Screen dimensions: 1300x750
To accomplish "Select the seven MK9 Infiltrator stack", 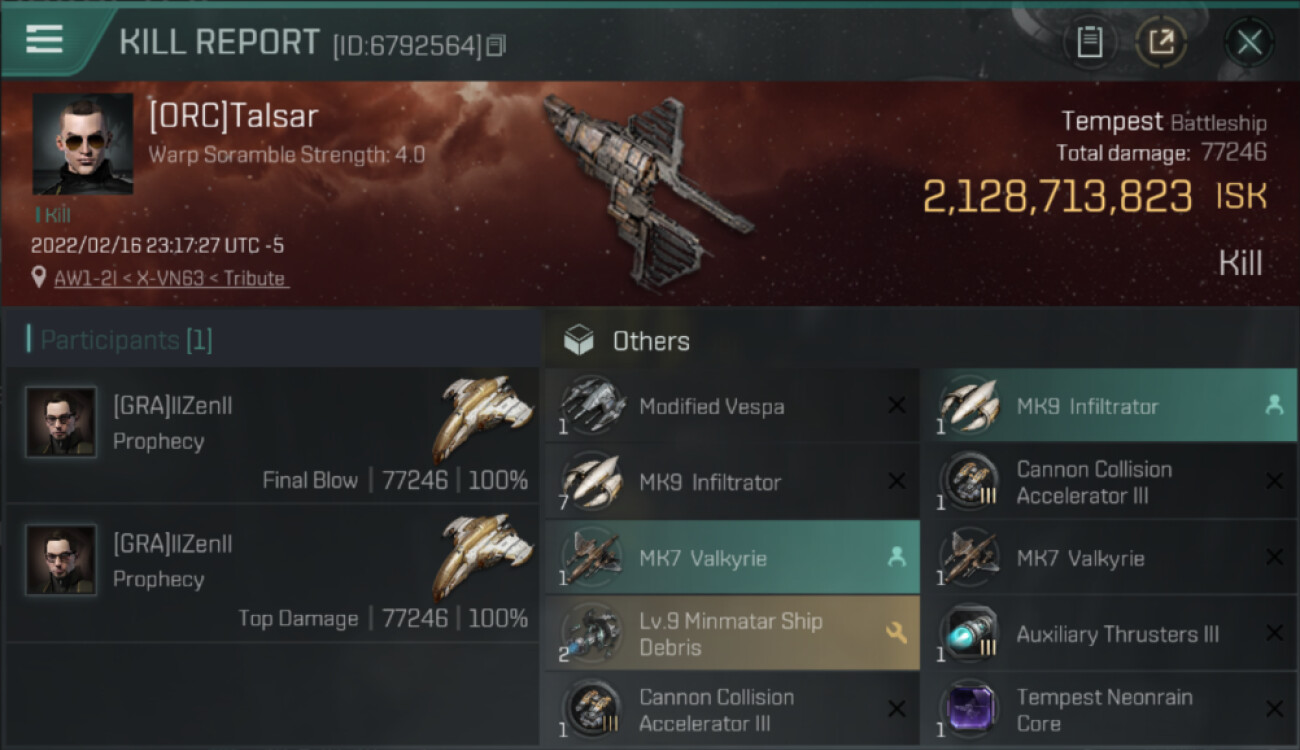I will (732, 481).
